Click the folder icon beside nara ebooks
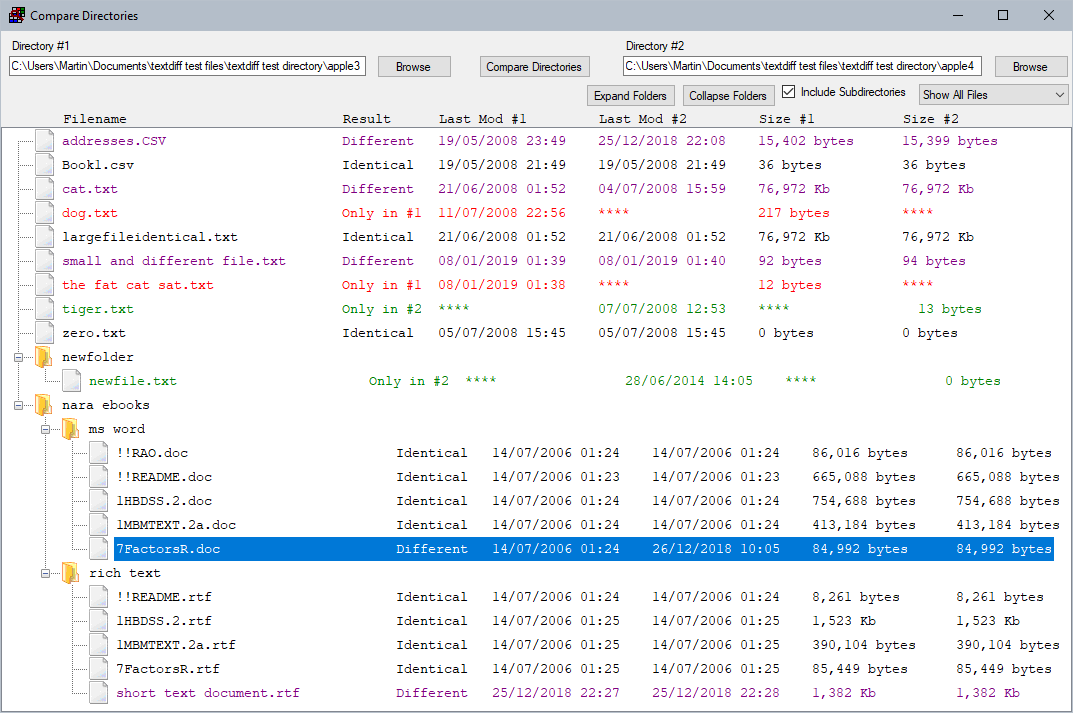This screenshot has height=713, width=1073. (x=44, y=404)
